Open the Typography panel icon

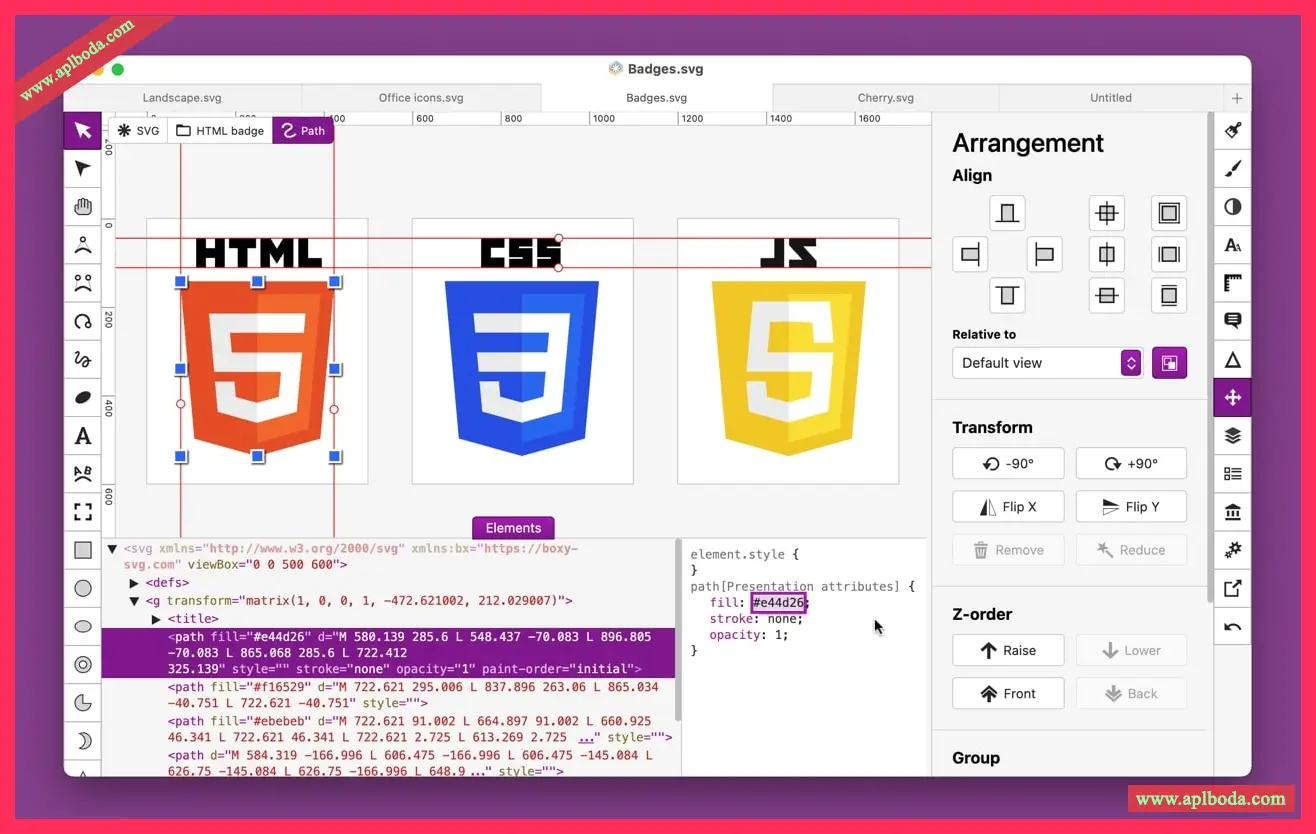point(1233,245)
